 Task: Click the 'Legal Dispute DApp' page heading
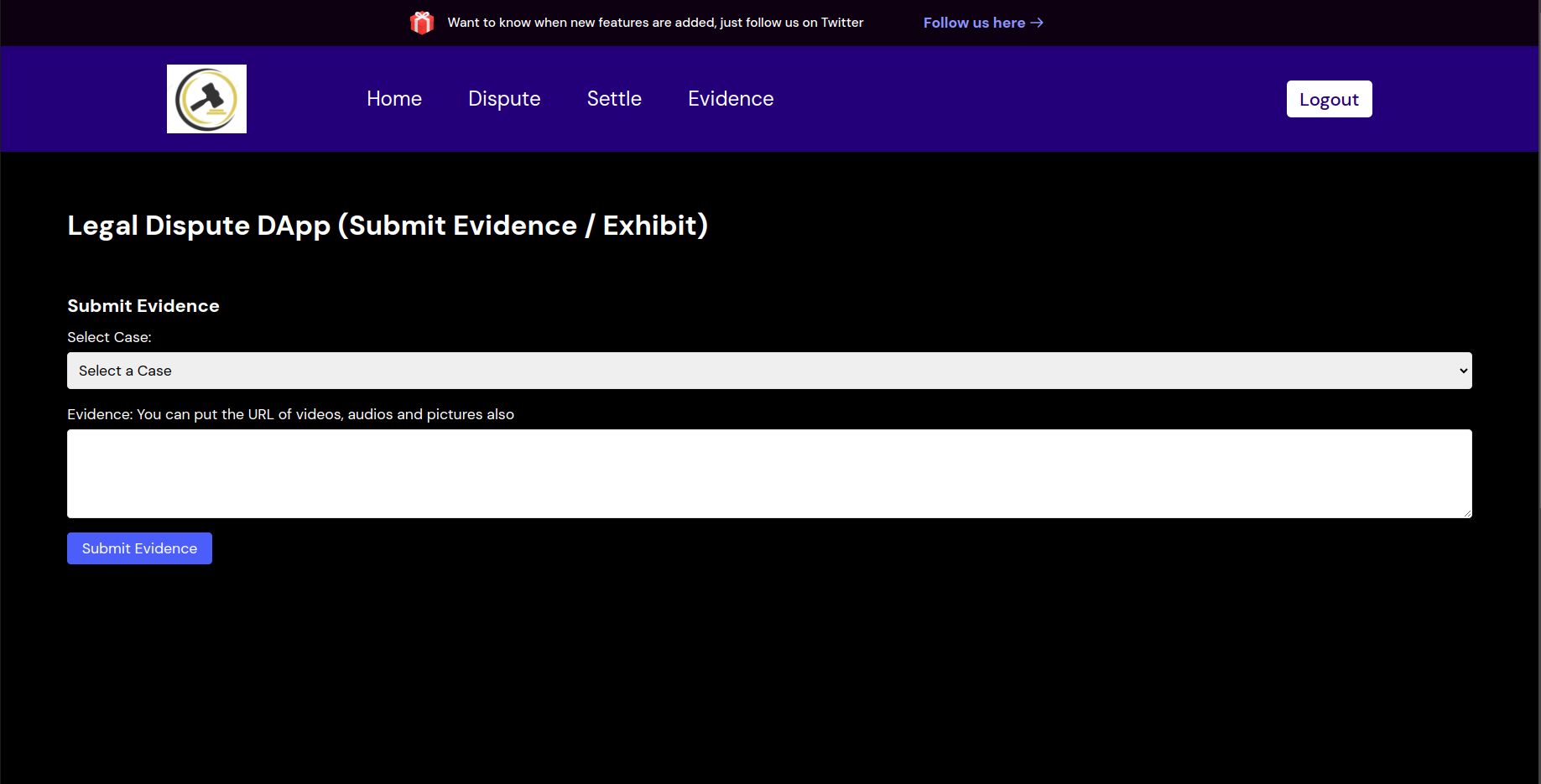pos(388,226)
